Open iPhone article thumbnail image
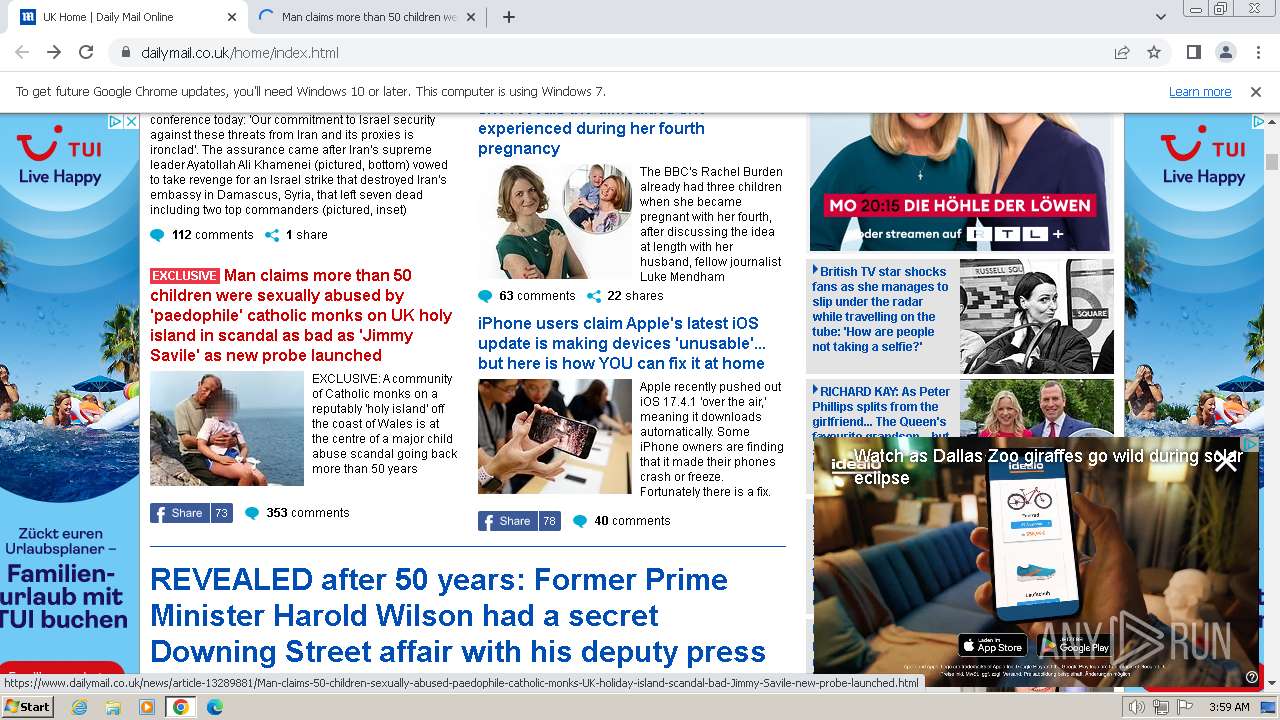 [555, 437]
